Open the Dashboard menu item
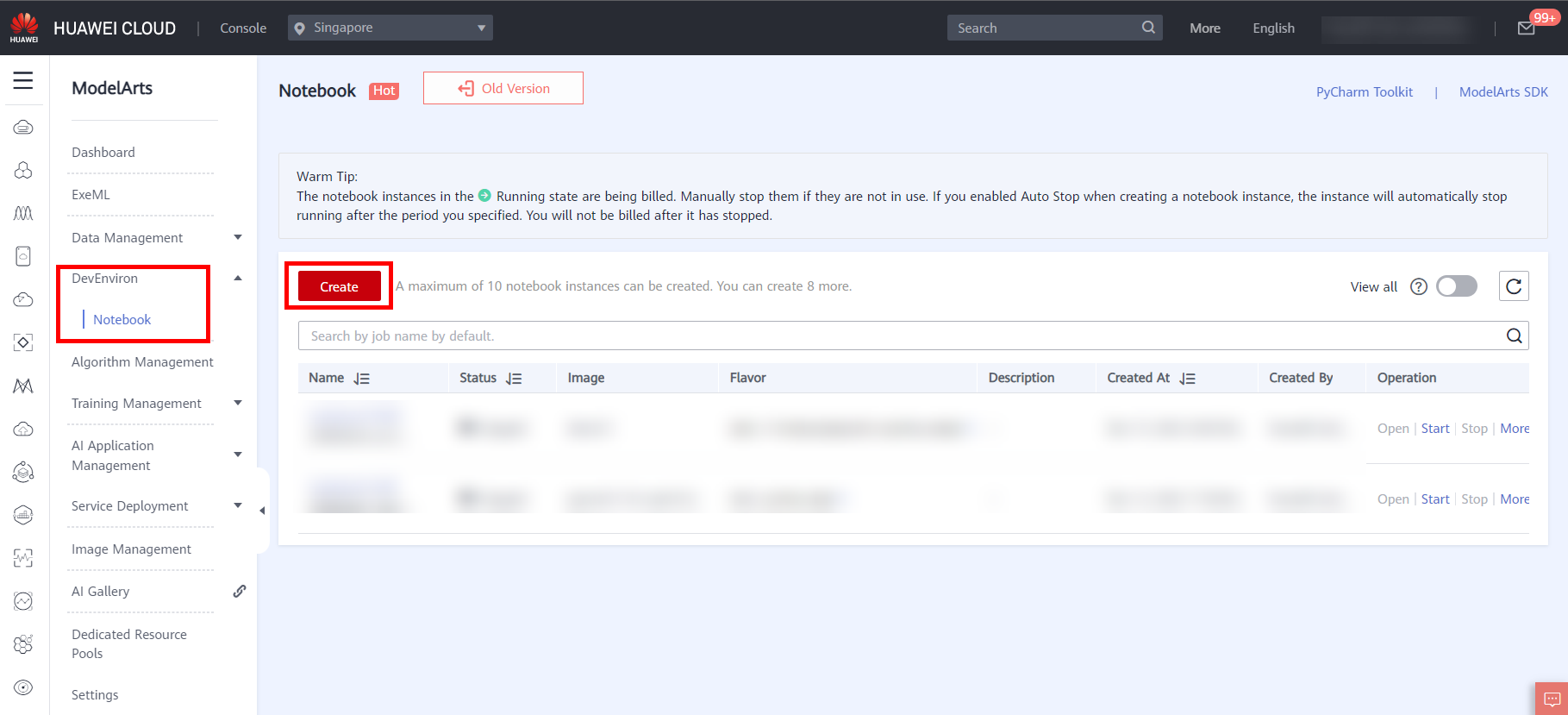 [103, 153]
